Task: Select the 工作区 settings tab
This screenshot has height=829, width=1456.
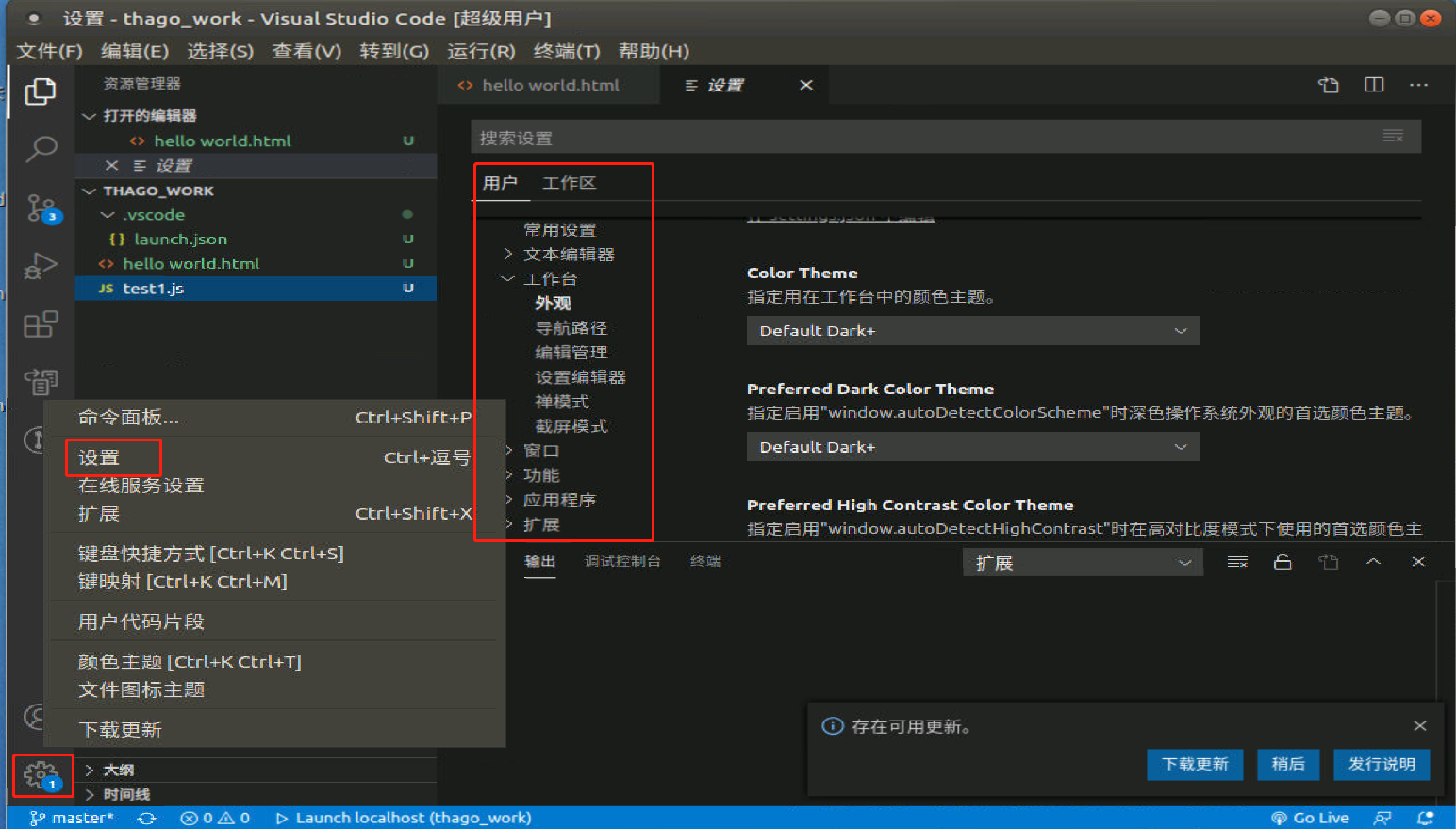Action: click(x=569, y=183)
